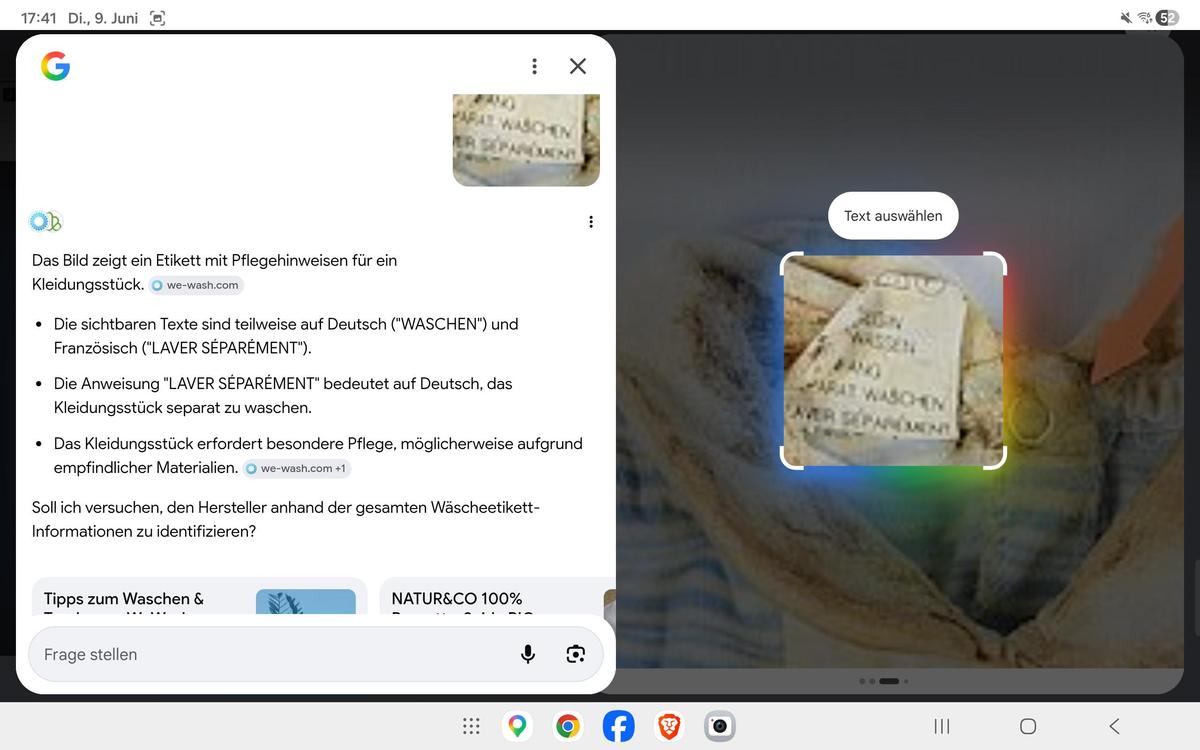
Task: Launch Brave browser from the taskbar
Action: tap(669, 726)
